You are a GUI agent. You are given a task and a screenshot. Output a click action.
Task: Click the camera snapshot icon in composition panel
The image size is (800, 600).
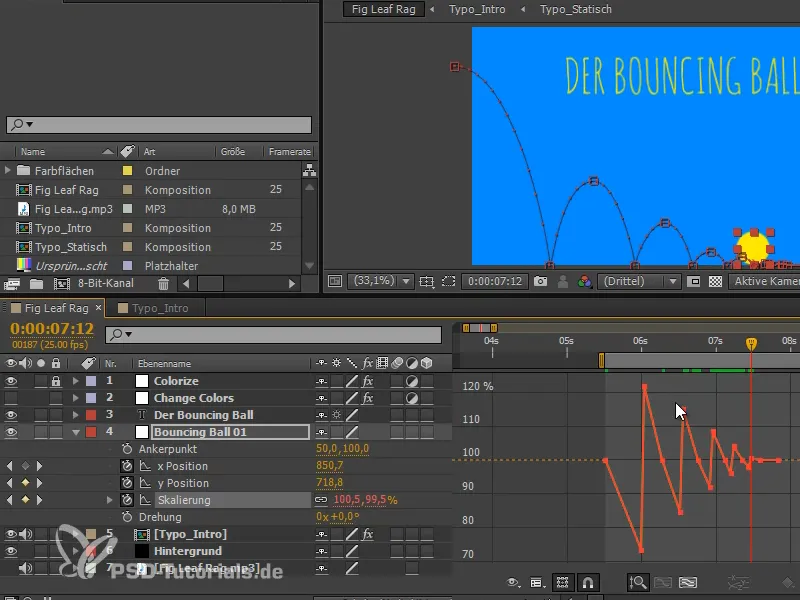click(x=540, y=281)
